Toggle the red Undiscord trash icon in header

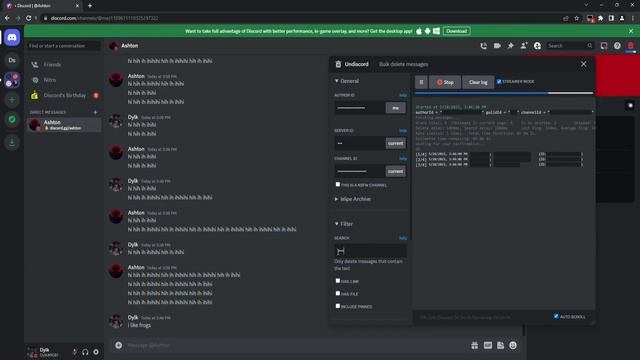click(x=631, y=46)
